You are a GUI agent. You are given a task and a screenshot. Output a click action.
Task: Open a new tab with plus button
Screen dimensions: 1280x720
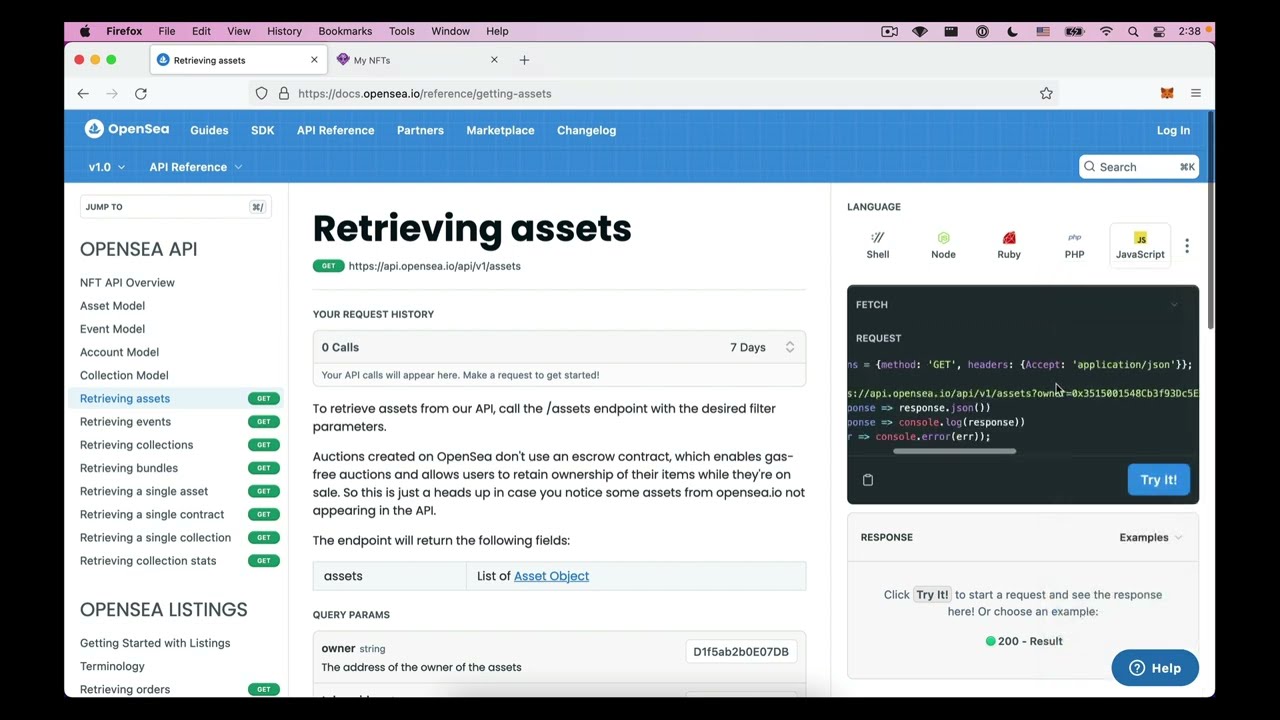(524, 60)
